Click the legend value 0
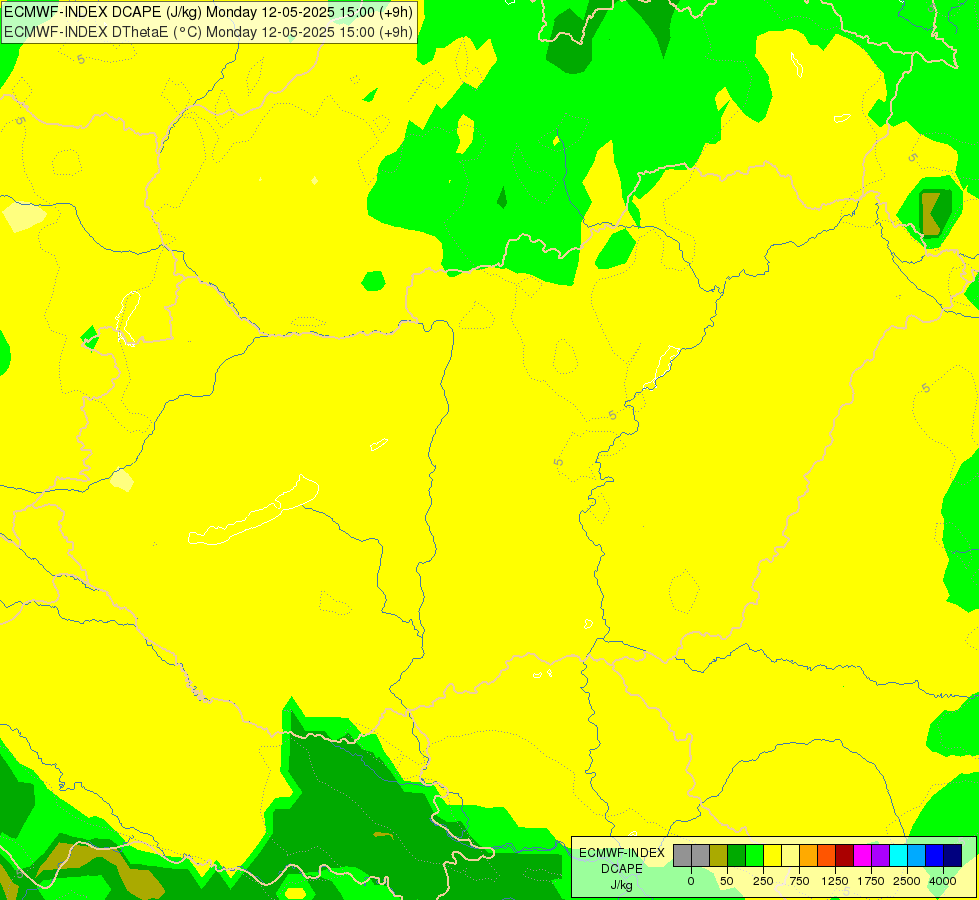The width and height of the screenshot is (979, 900). click(691, 881)
